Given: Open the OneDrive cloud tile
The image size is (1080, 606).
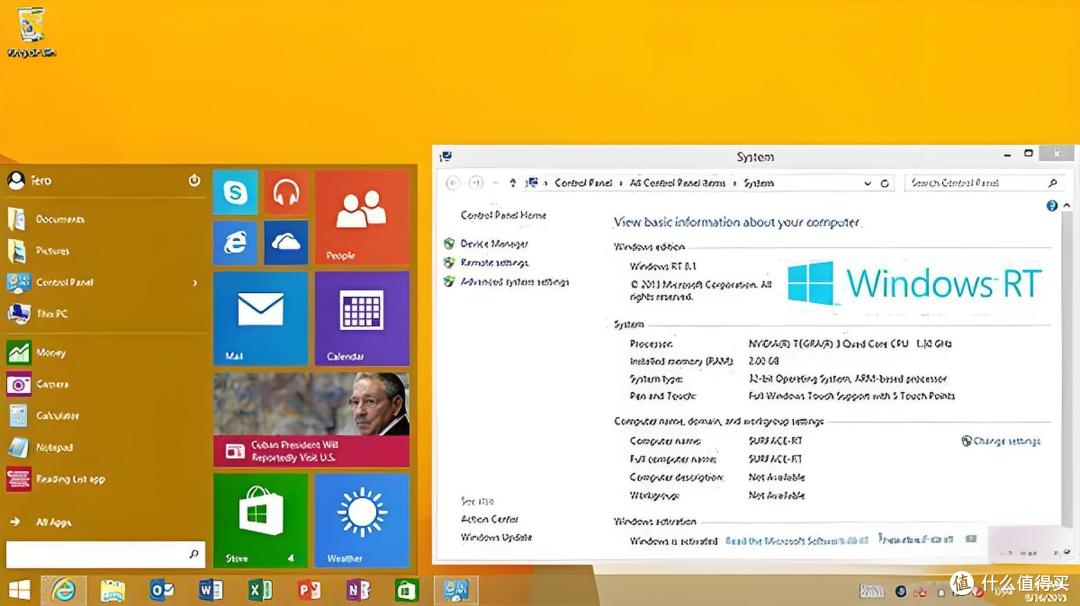Looking at the screenshot, I should point(286,242).
